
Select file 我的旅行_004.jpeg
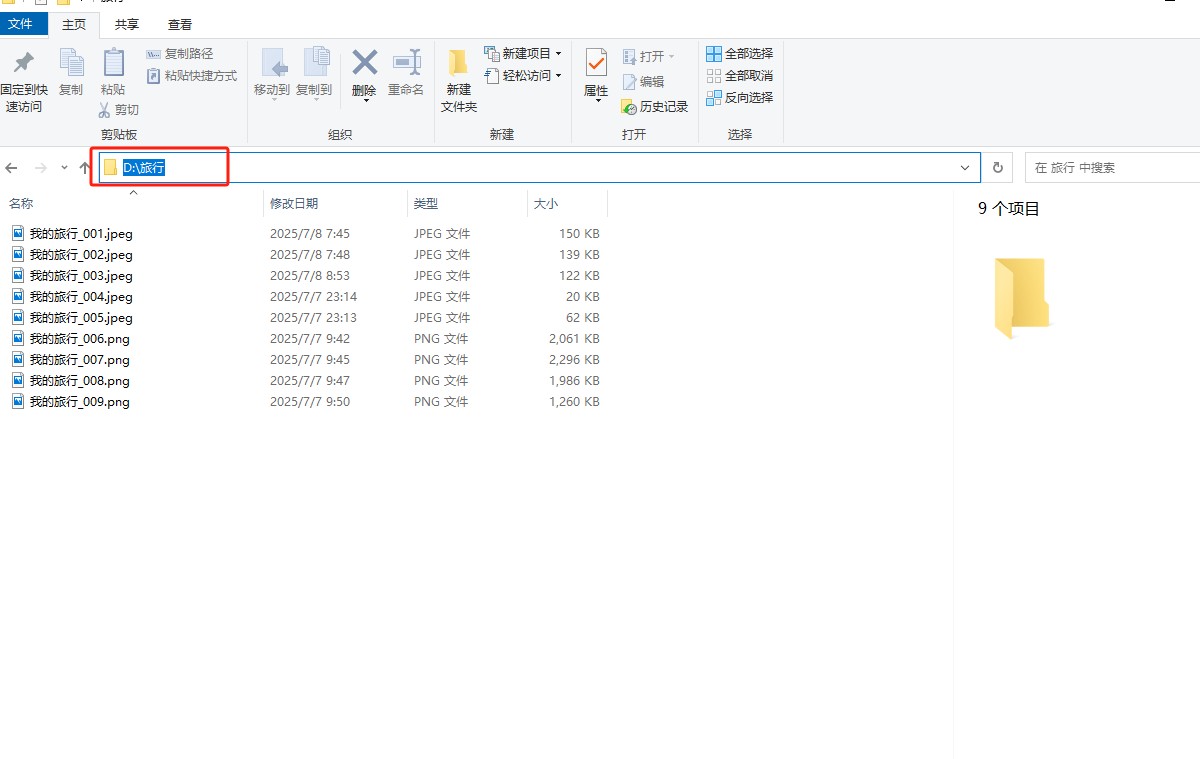81,297
